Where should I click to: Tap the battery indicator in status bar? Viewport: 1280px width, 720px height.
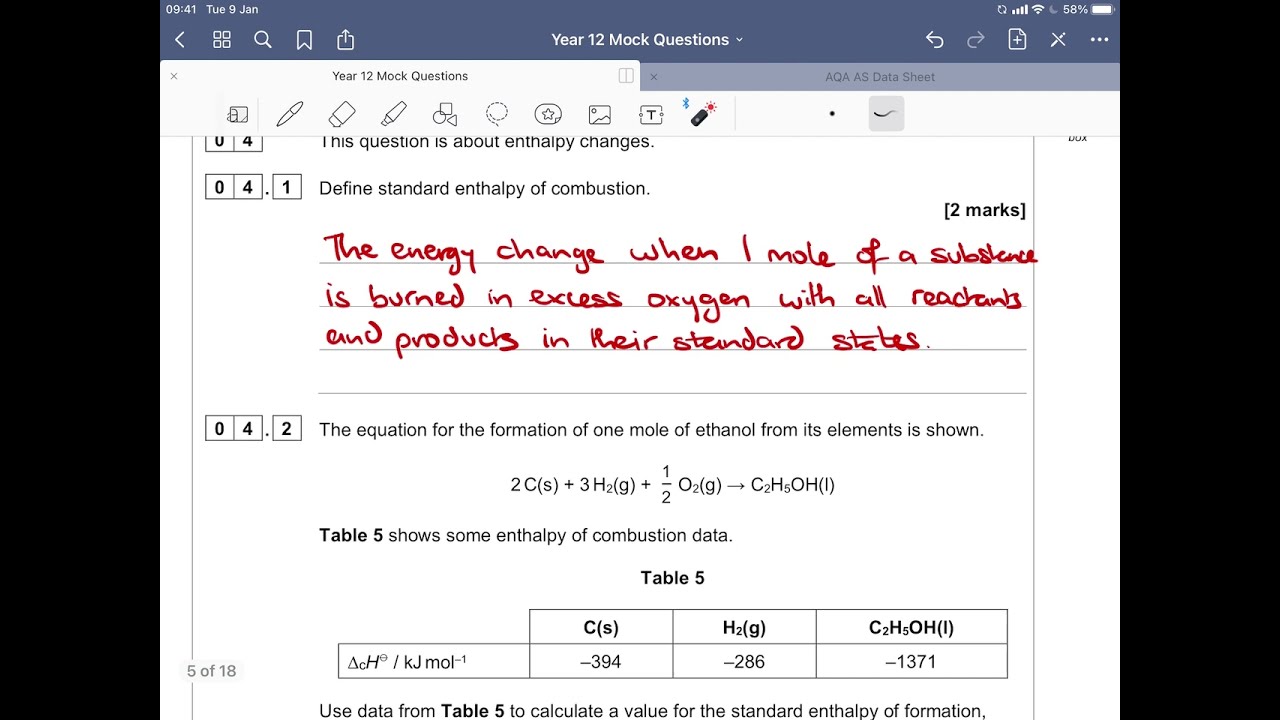(1102, 9)
